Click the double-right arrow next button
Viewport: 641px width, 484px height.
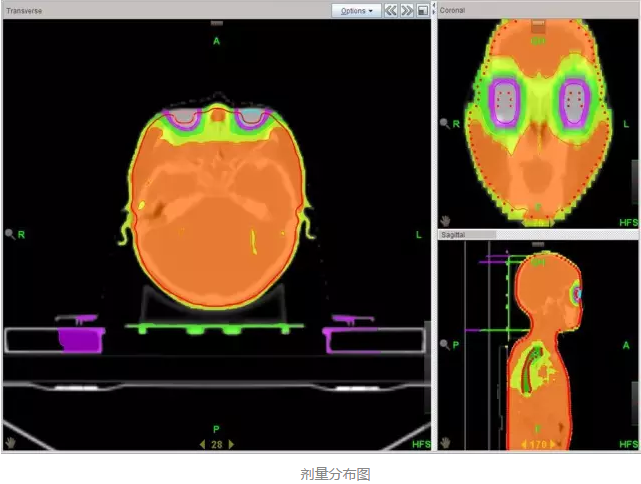click(407, 10)
